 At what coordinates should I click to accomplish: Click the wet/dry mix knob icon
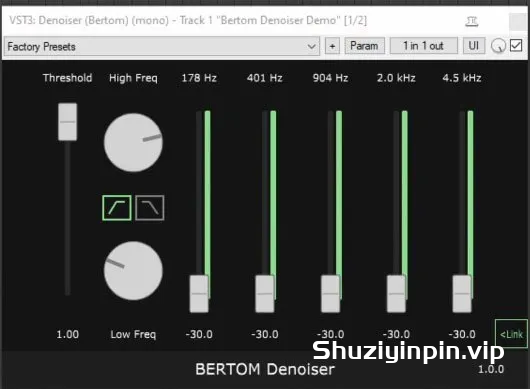pos(498,46)
